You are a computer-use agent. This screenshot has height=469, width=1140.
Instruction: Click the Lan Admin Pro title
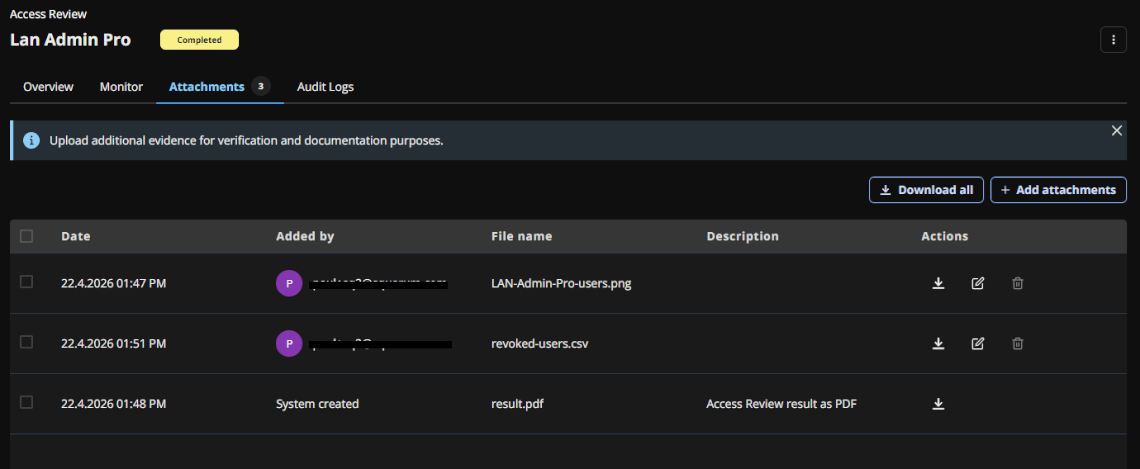pos(71,40)
